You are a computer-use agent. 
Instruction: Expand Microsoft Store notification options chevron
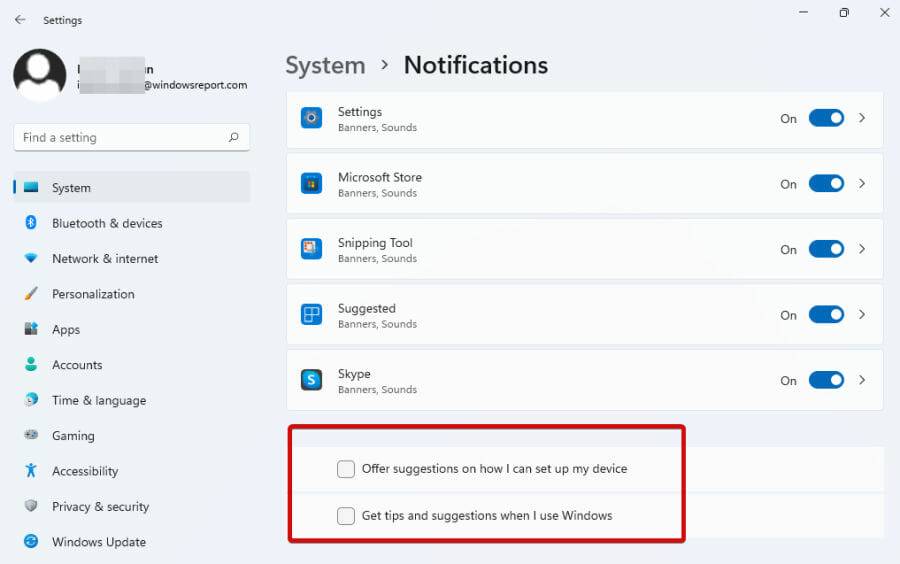(x=862, y=184)
